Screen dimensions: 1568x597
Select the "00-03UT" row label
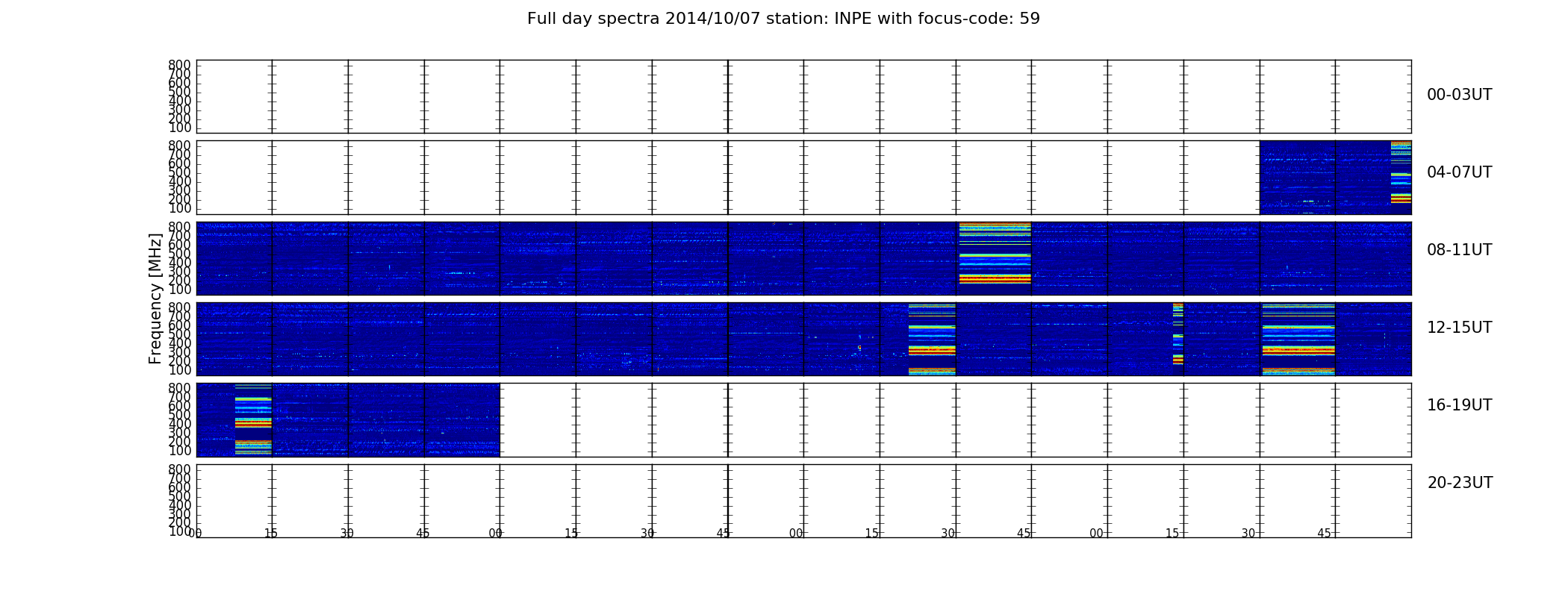[1459, 95]
